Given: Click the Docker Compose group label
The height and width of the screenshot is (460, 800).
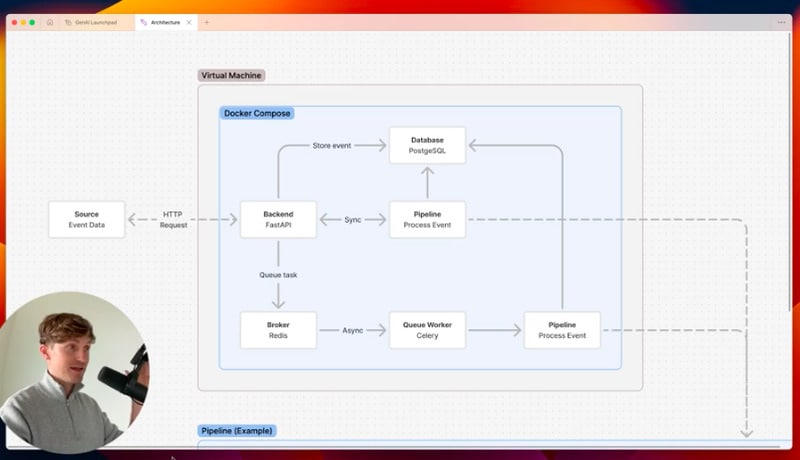Looking at the screenshot, I should pyautogui.click(x=257, y=113).
